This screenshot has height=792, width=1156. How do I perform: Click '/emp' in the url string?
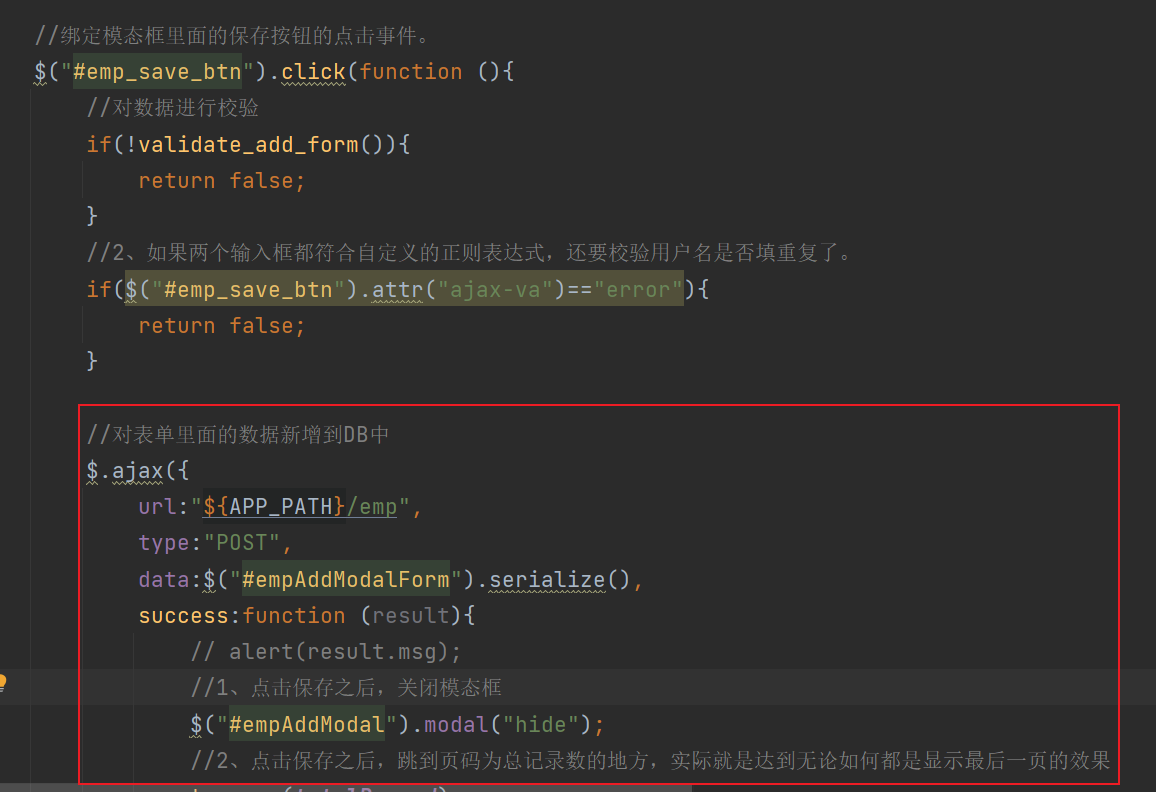(372, 507)
